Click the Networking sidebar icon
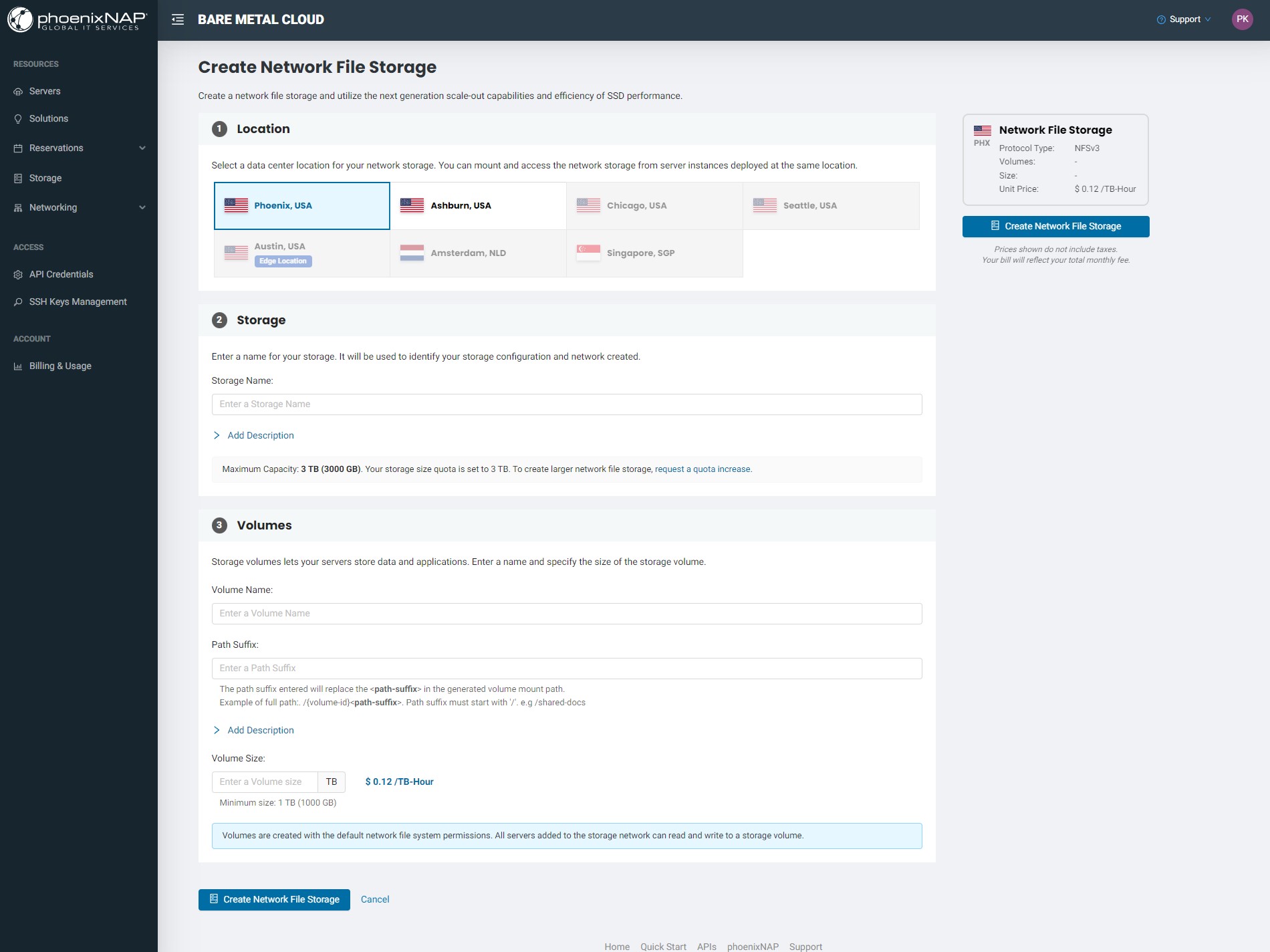 click(x=18, y=208)
